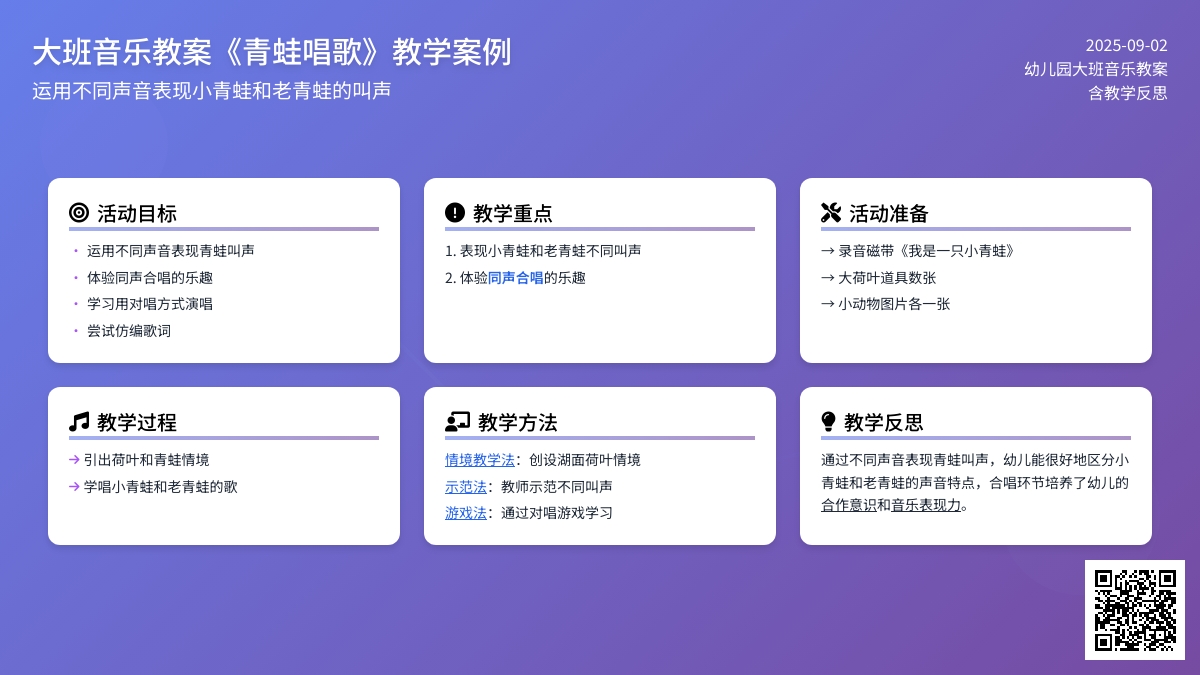Click the underlined 音乐表现力 text
This screenshot has width=1200, height=675.
pos(926,505)
